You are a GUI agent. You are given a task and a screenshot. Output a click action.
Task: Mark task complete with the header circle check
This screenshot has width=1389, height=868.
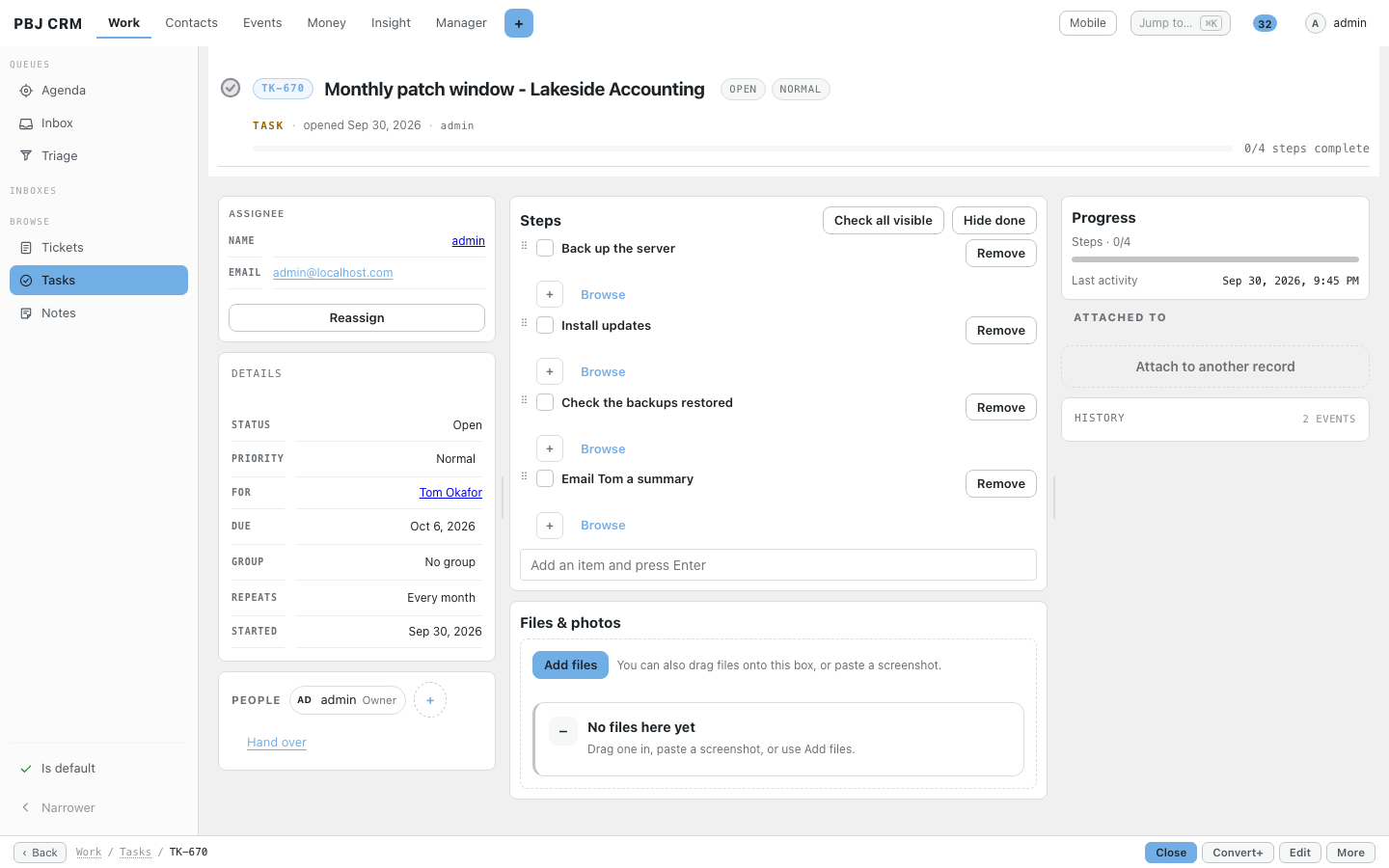point(231,88)
